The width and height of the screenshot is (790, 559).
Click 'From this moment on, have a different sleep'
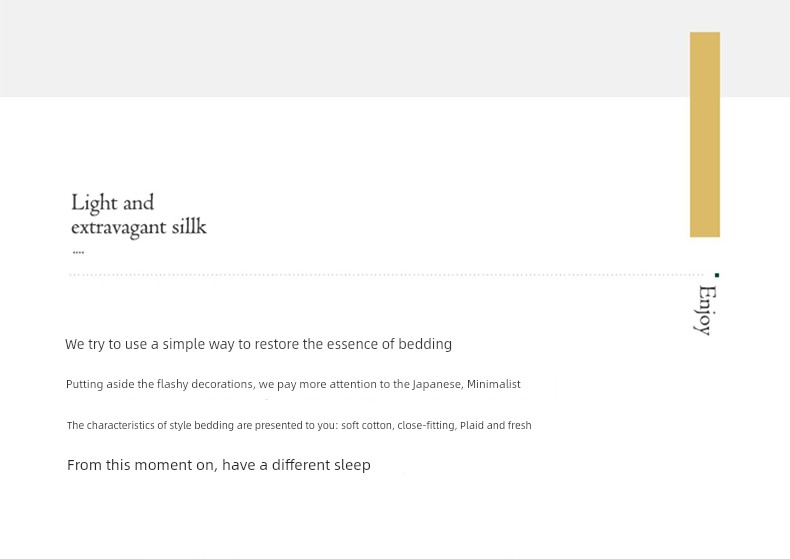pyautogui.click(x=219, y=465)
